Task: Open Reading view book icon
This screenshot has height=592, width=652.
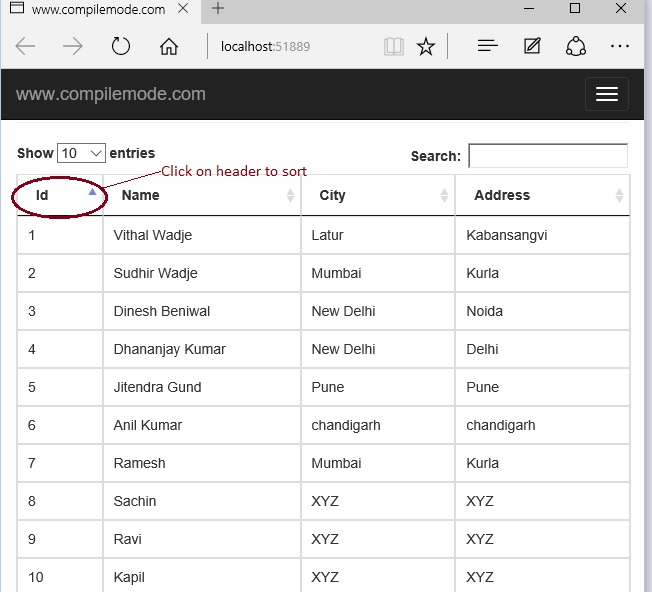Action: coord(393,46)
